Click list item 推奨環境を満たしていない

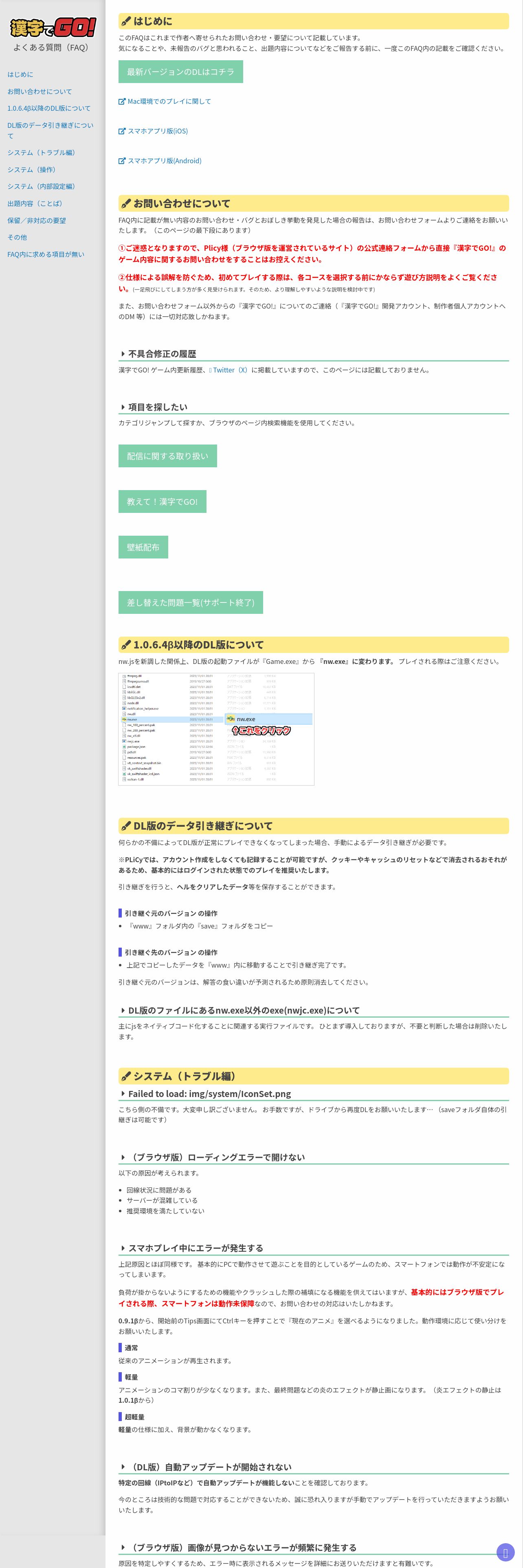165,1211
